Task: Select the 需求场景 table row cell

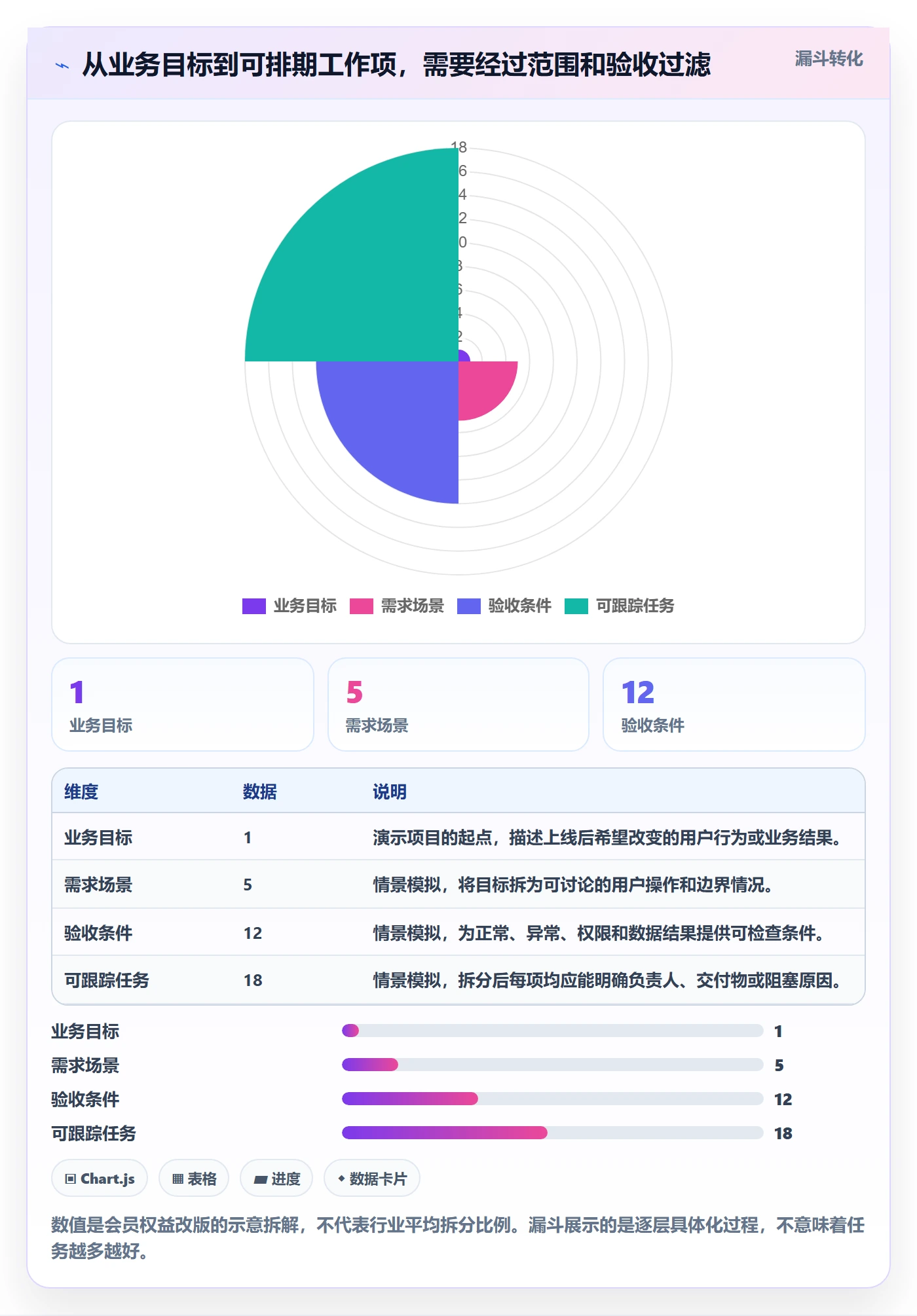Action: click(98, 885)
